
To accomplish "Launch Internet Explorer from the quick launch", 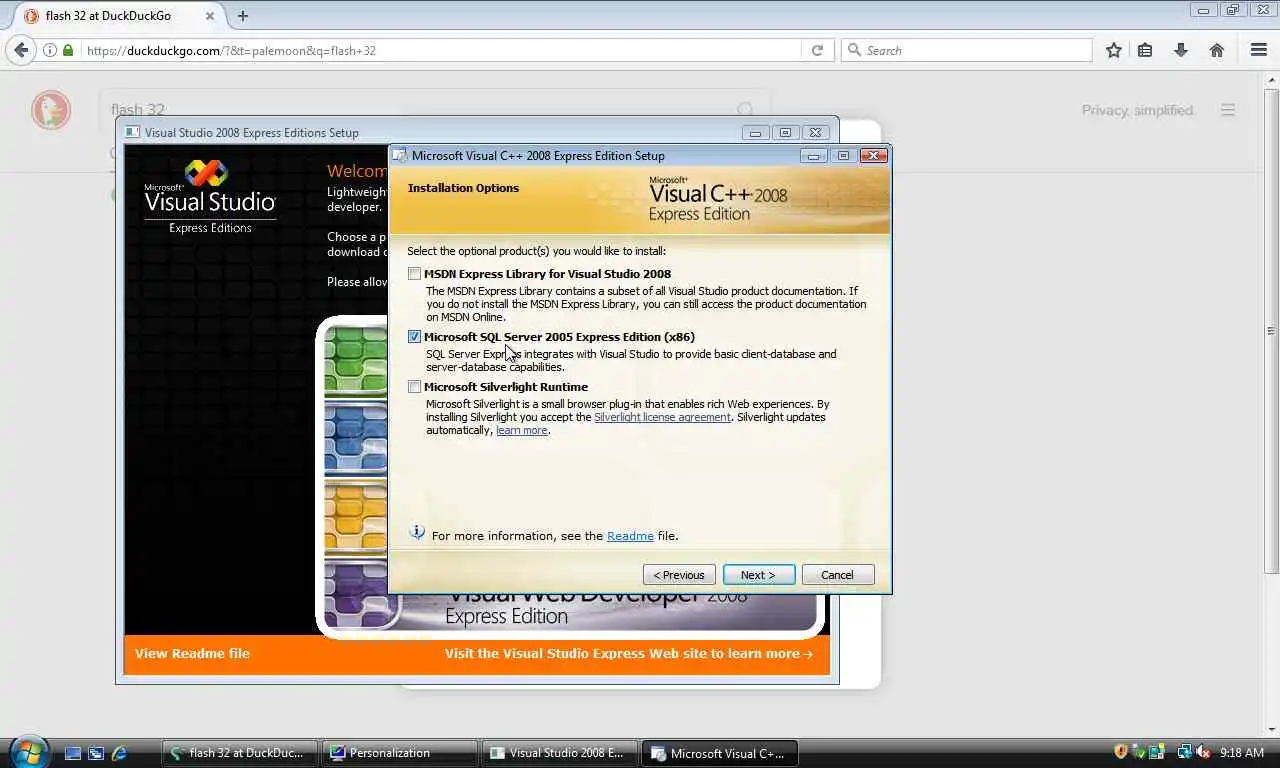I will point(119,753).
